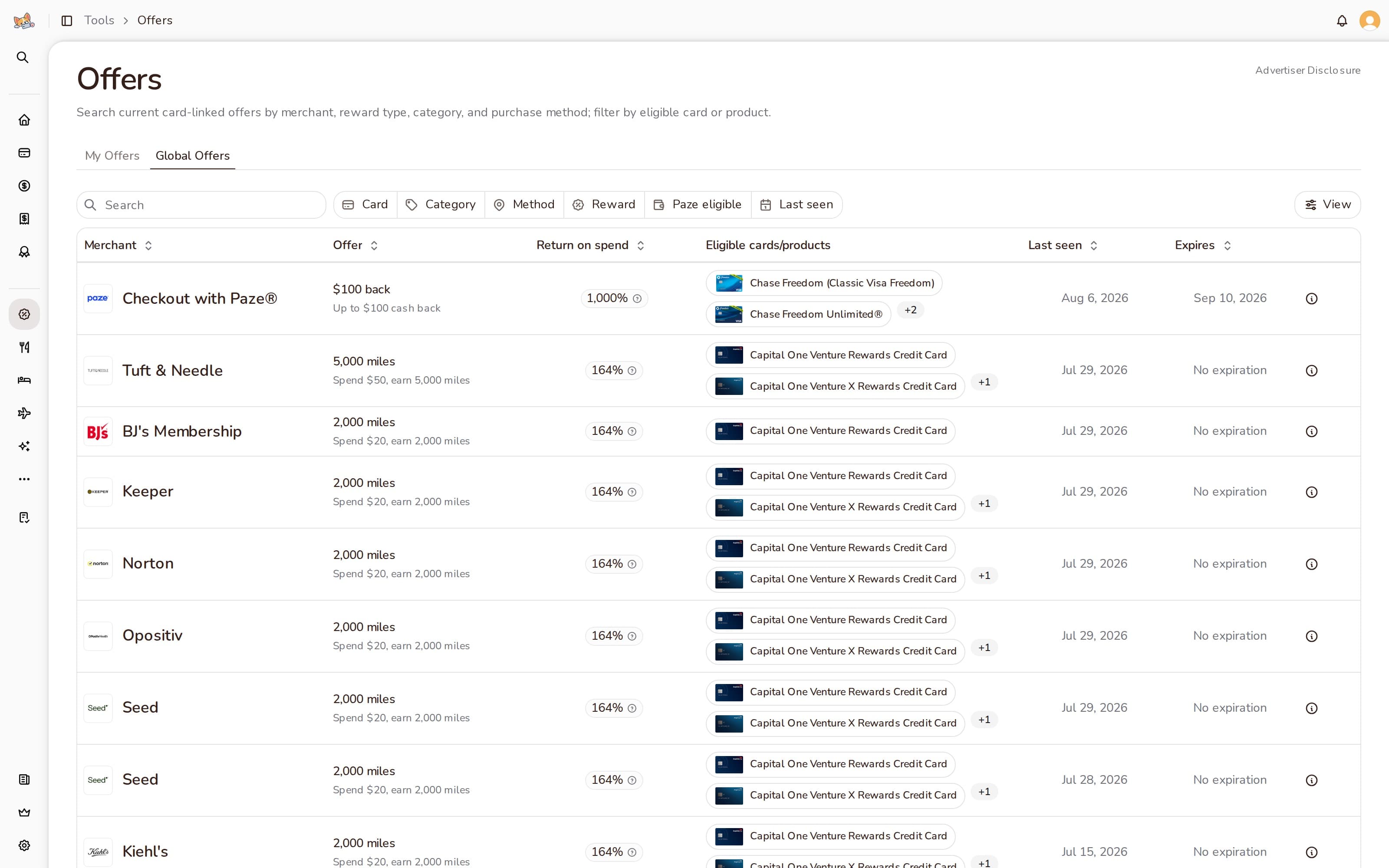This screenshot has height=868, width=1389.
Task: Toggle the sidebar panel icon
Action: 66,21
